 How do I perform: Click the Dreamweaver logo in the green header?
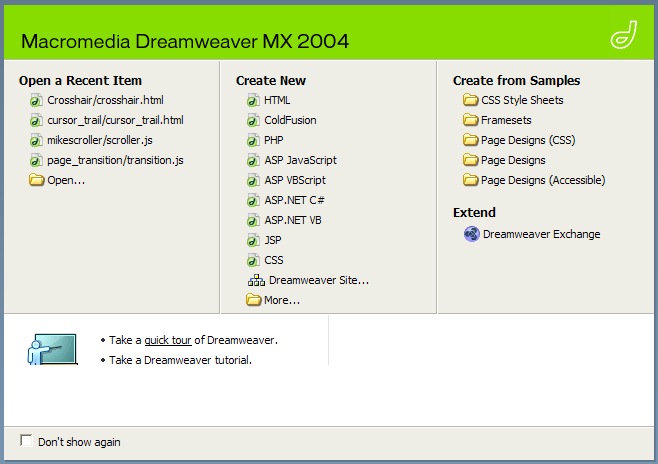(624, 34)
